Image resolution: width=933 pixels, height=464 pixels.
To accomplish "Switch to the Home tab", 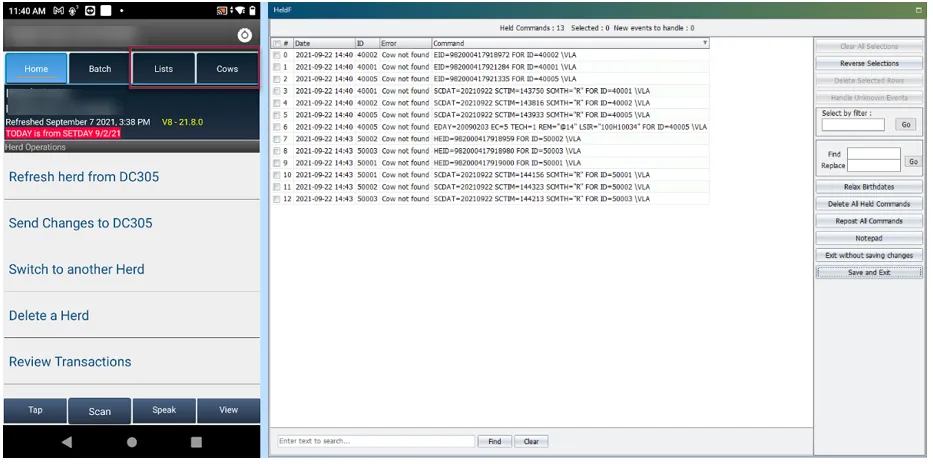I will (x=36, y=68).
